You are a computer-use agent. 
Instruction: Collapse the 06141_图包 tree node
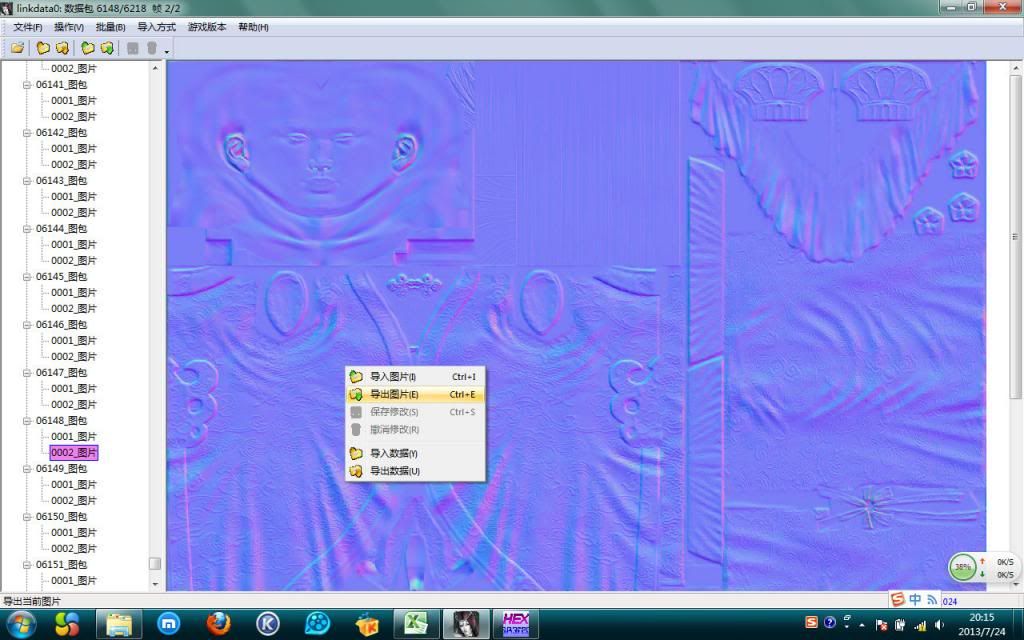[28, 85]
